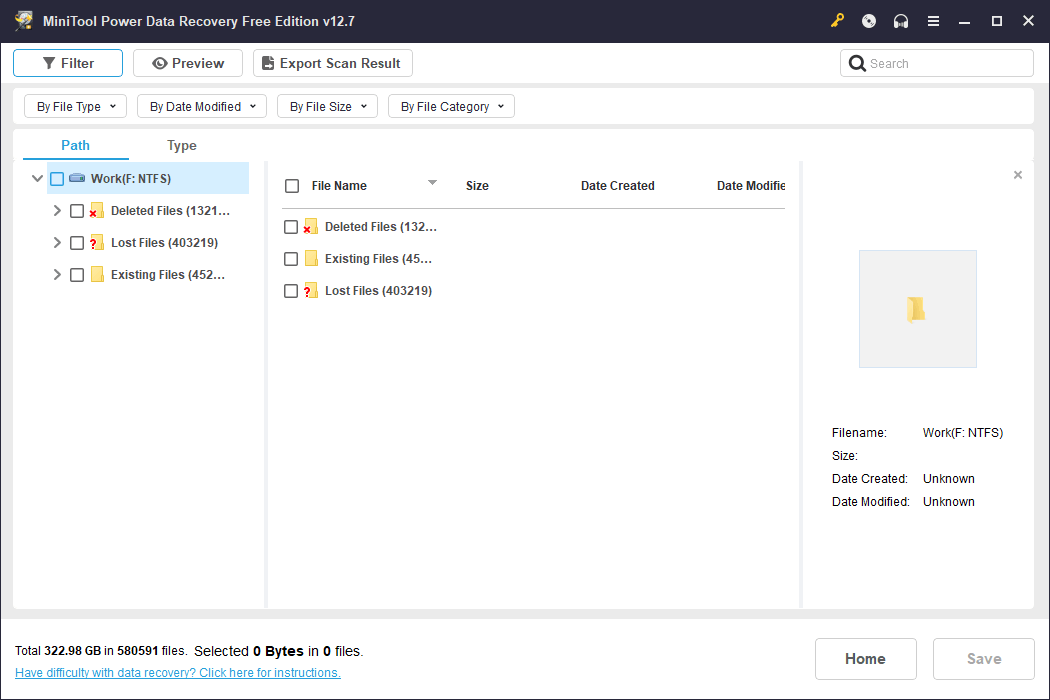Screen dimensions: 1050x700
Task: Click Lost Files folder icon in tree
Action: point(96,242)
